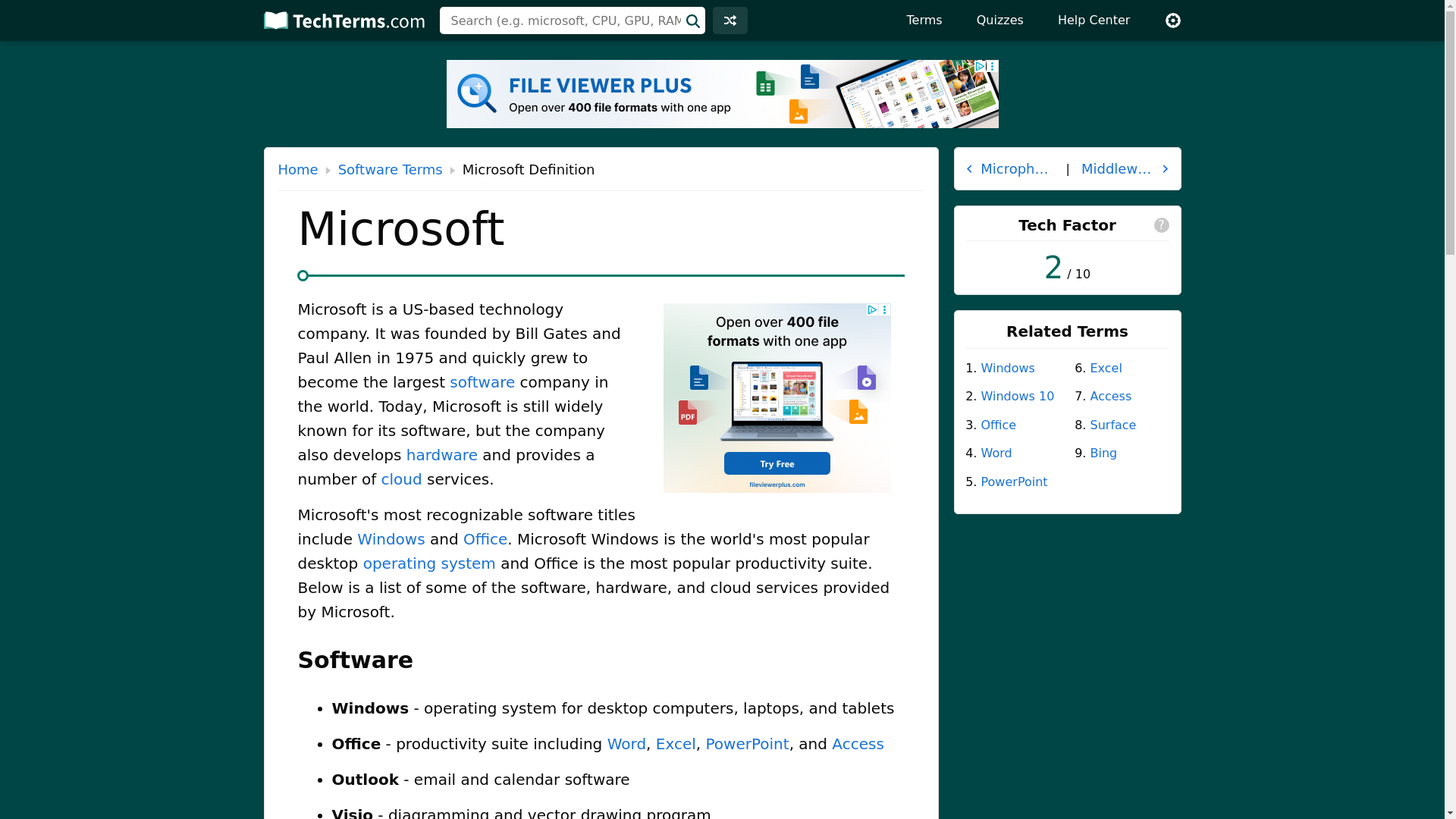Image resolution: width=1456 pixels, height=819 pixels.
Task: Open related term Bing
Action: 1103,453
